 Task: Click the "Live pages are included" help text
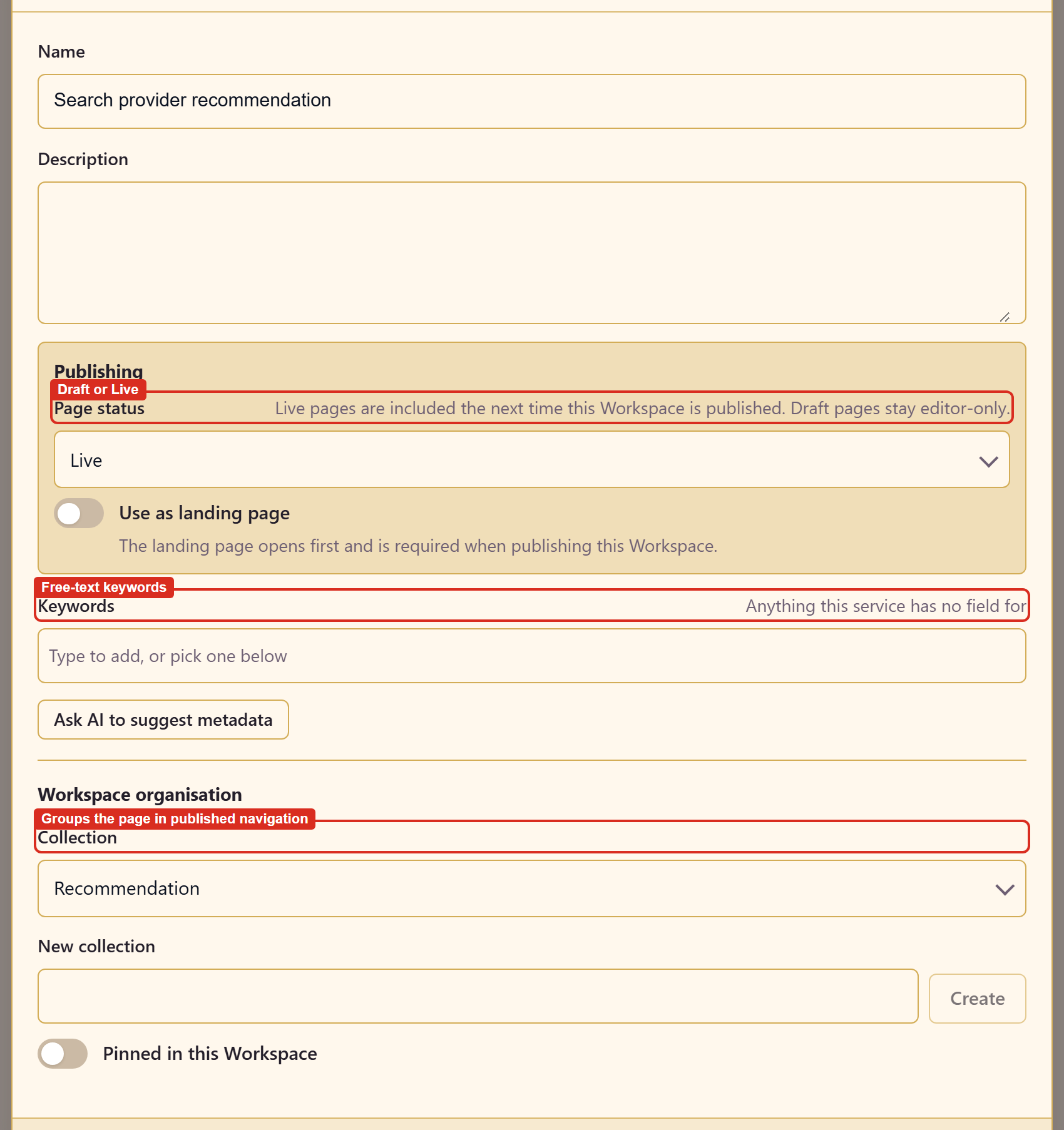point(642,409)
